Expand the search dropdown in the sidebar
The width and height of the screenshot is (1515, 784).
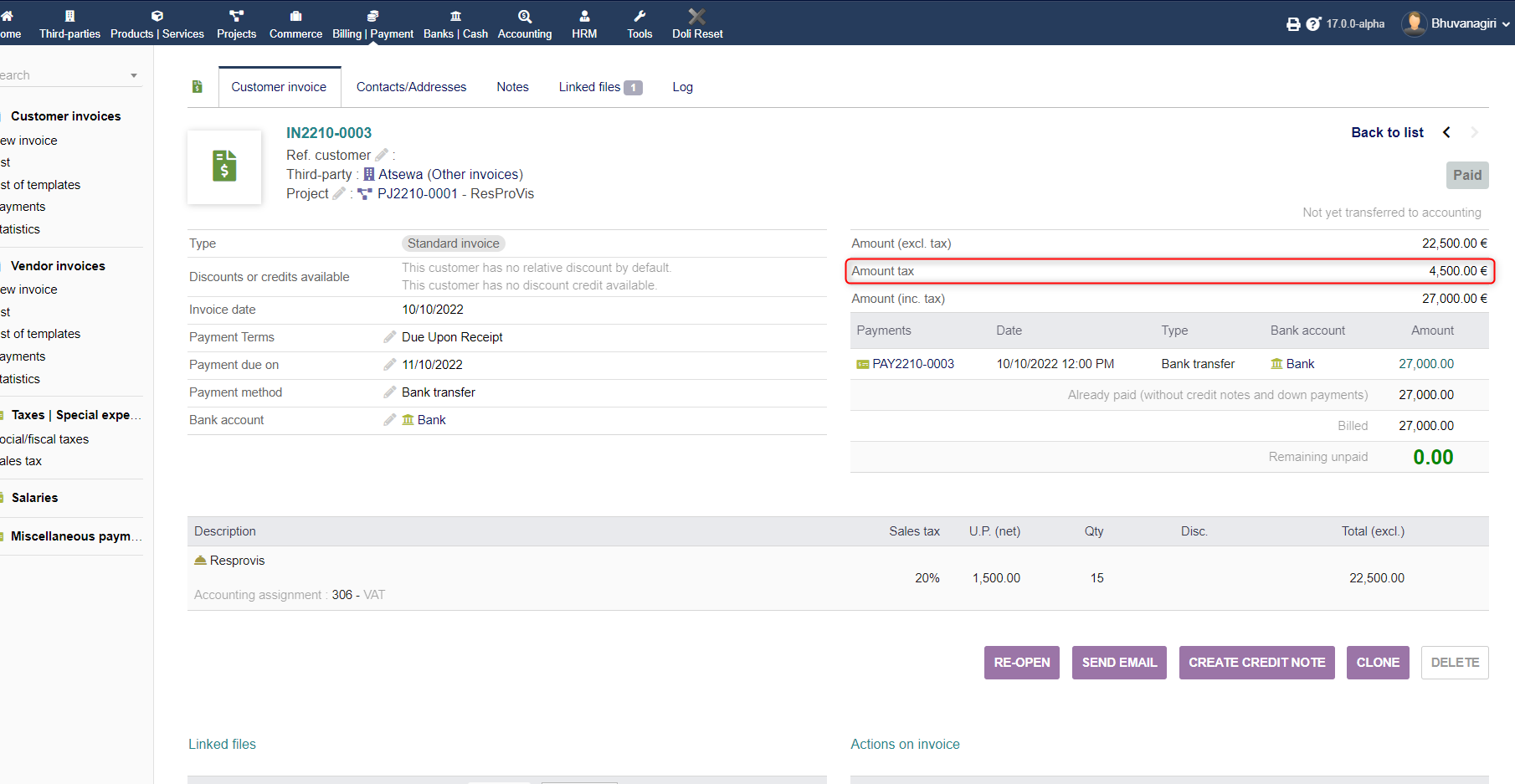tap(134, 74)
